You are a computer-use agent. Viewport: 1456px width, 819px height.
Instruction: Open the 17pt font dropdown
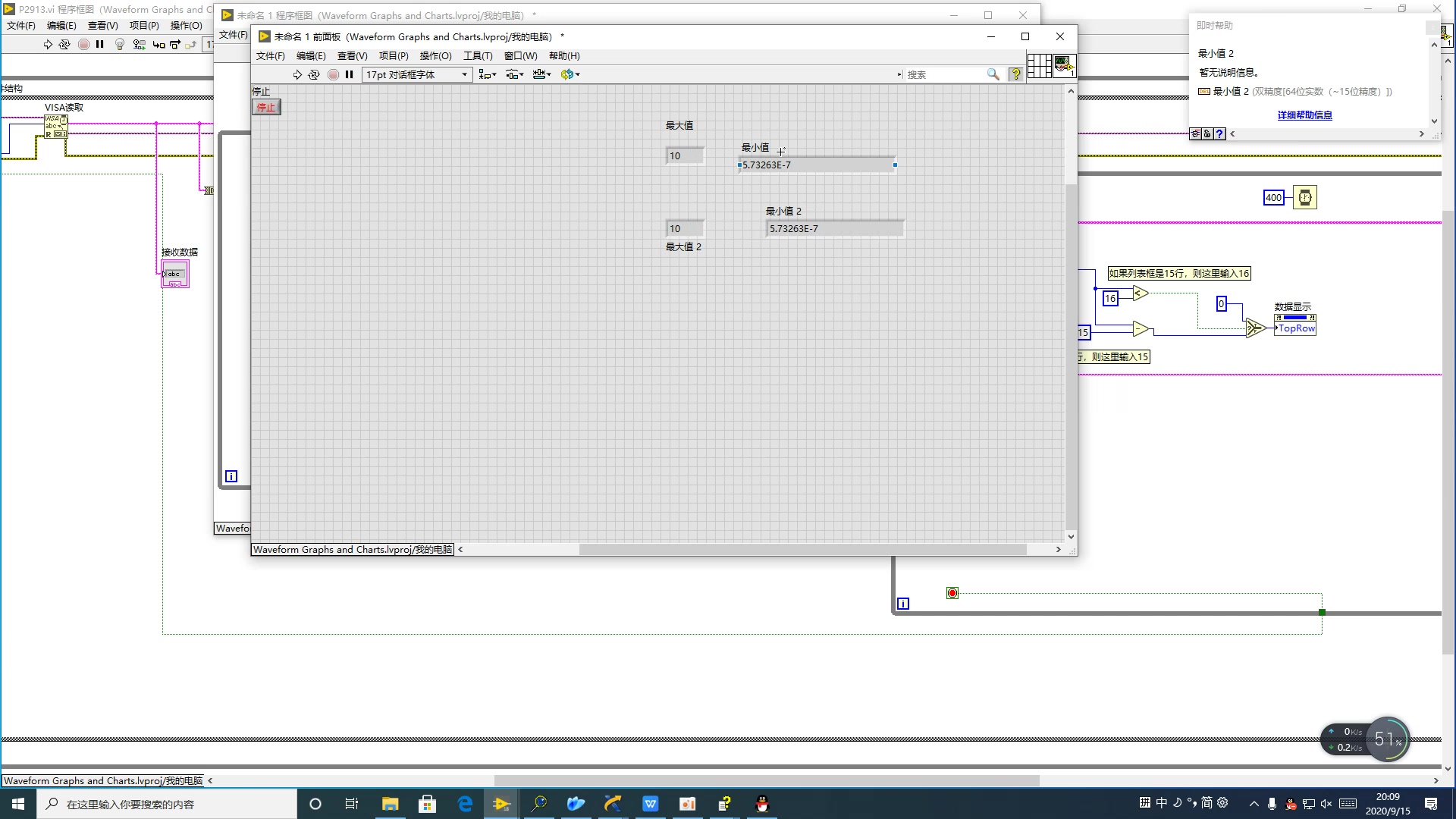point(417,74)
